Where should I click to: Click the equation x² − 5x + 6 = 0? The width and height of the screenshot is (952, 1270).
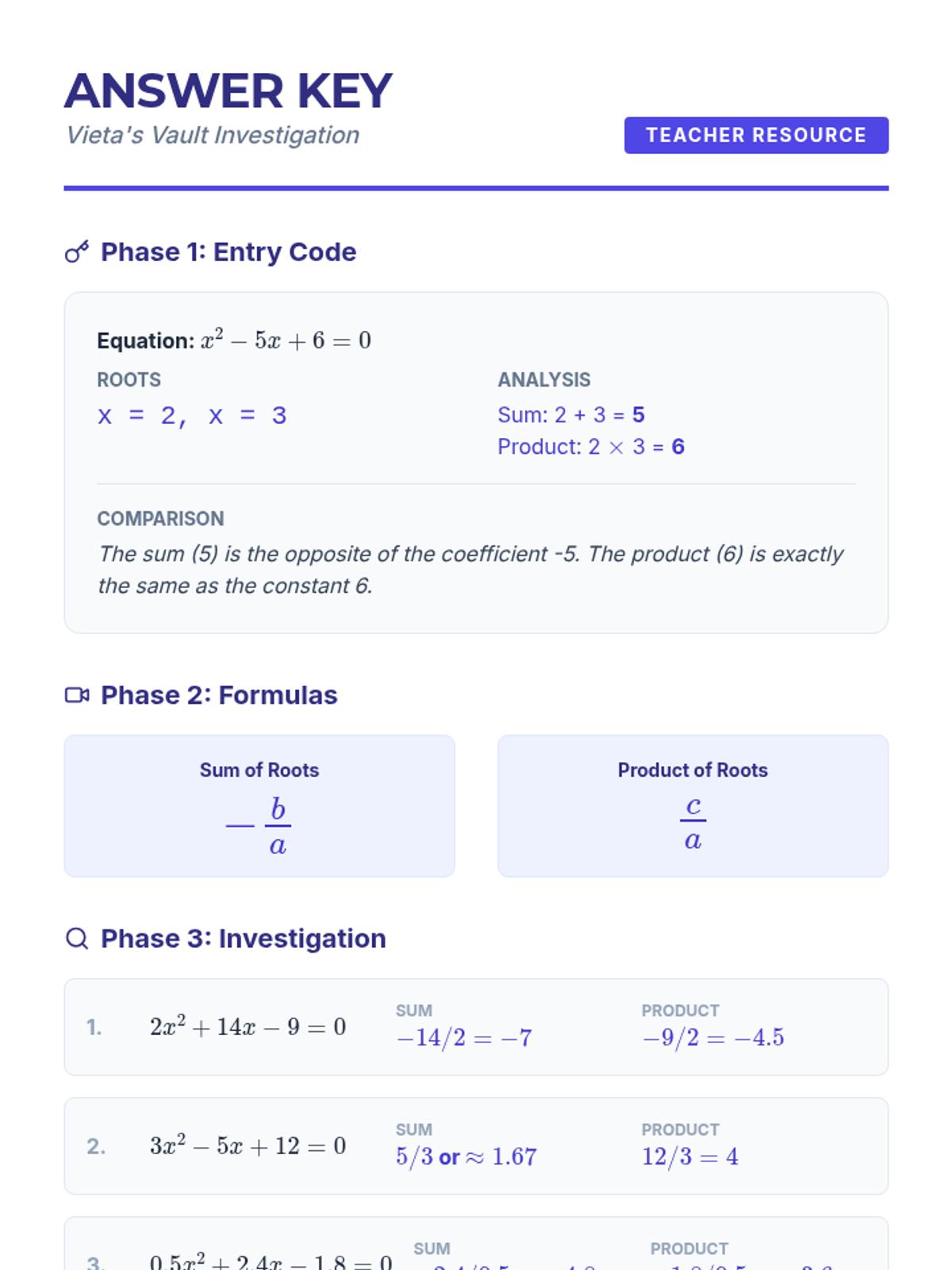pos(286,341)
